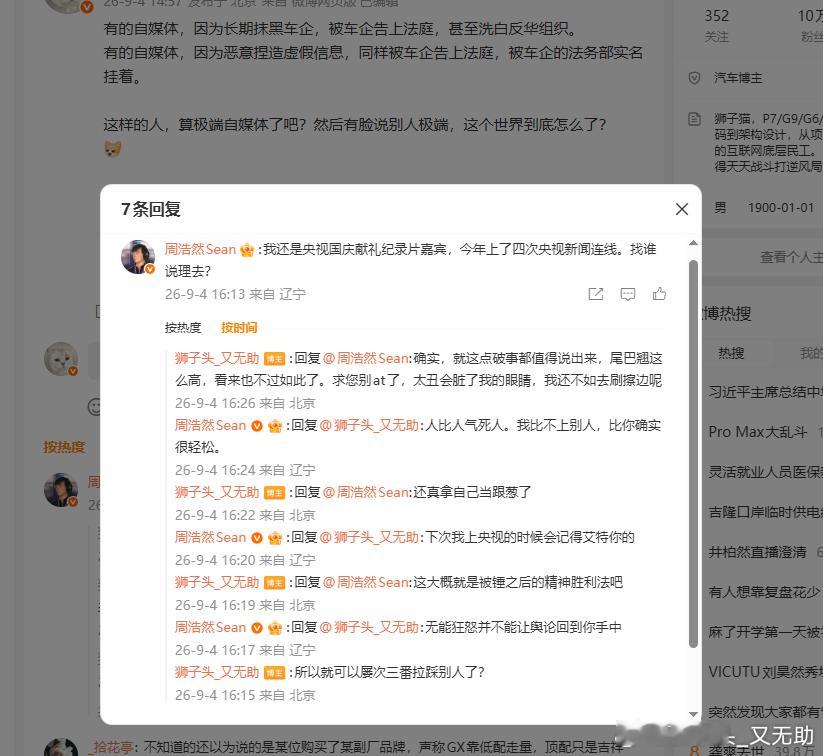Open 周浩然Sean link in 16:24 reply

[x=210, y=425]
